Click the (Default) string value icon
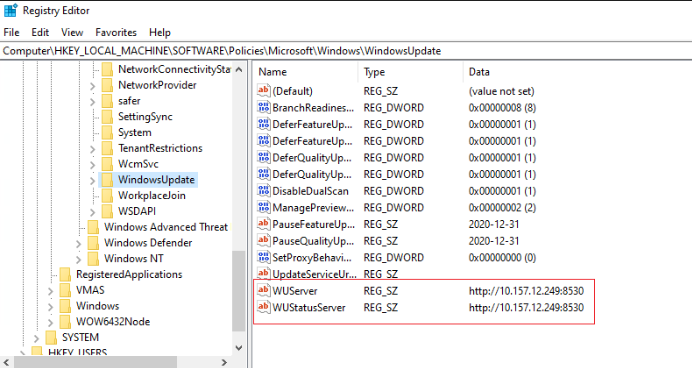Image resolution: width=692 pixels, height=368 pixels. coord(263,91)
